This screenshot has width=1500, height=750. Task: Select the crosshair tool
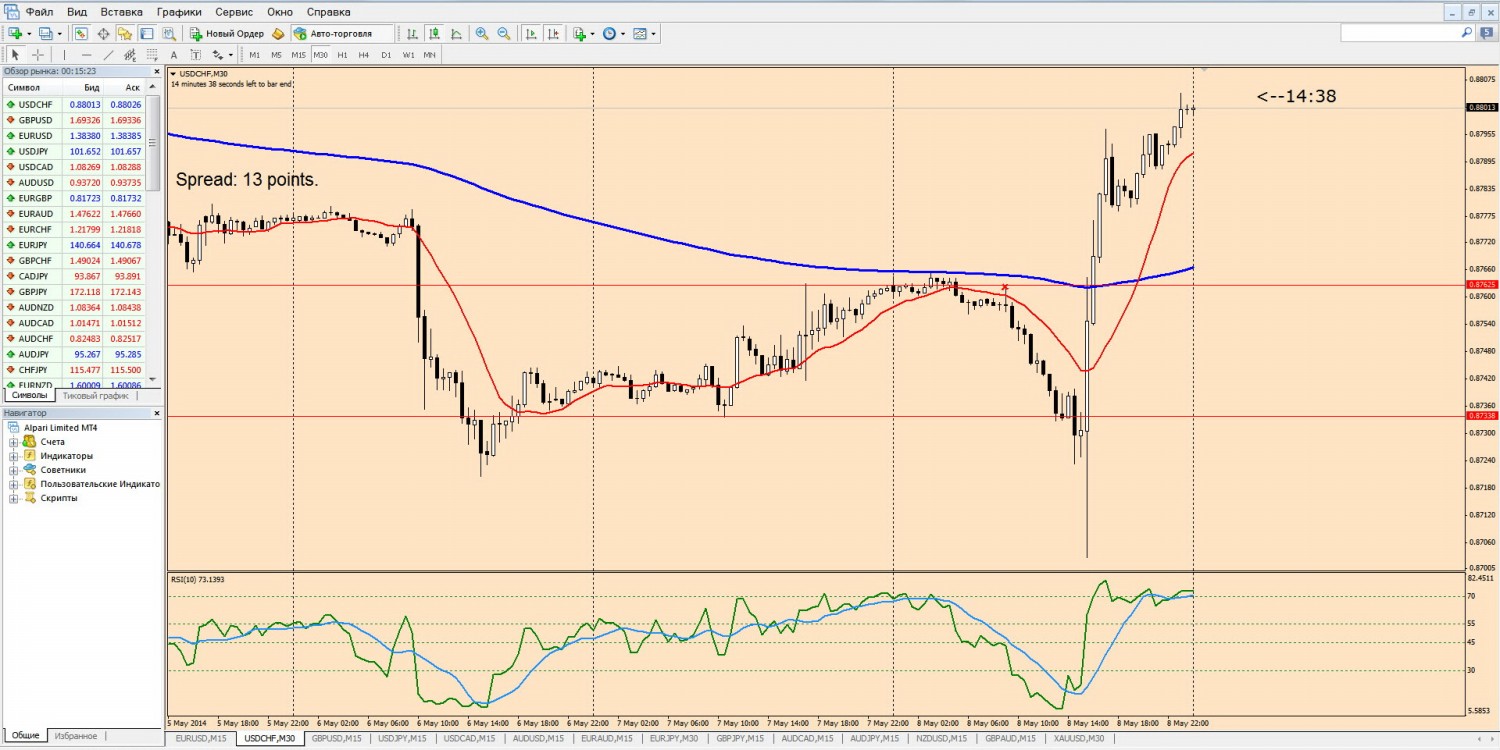[38, 55]
